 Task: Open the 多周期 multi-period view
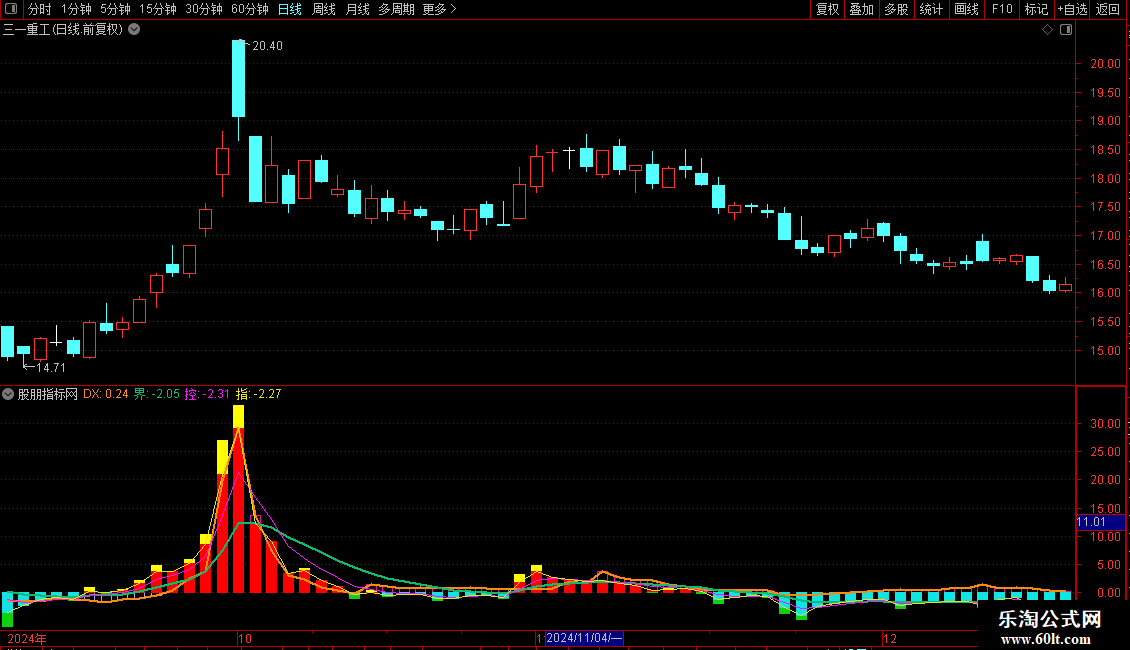point(396,9)
